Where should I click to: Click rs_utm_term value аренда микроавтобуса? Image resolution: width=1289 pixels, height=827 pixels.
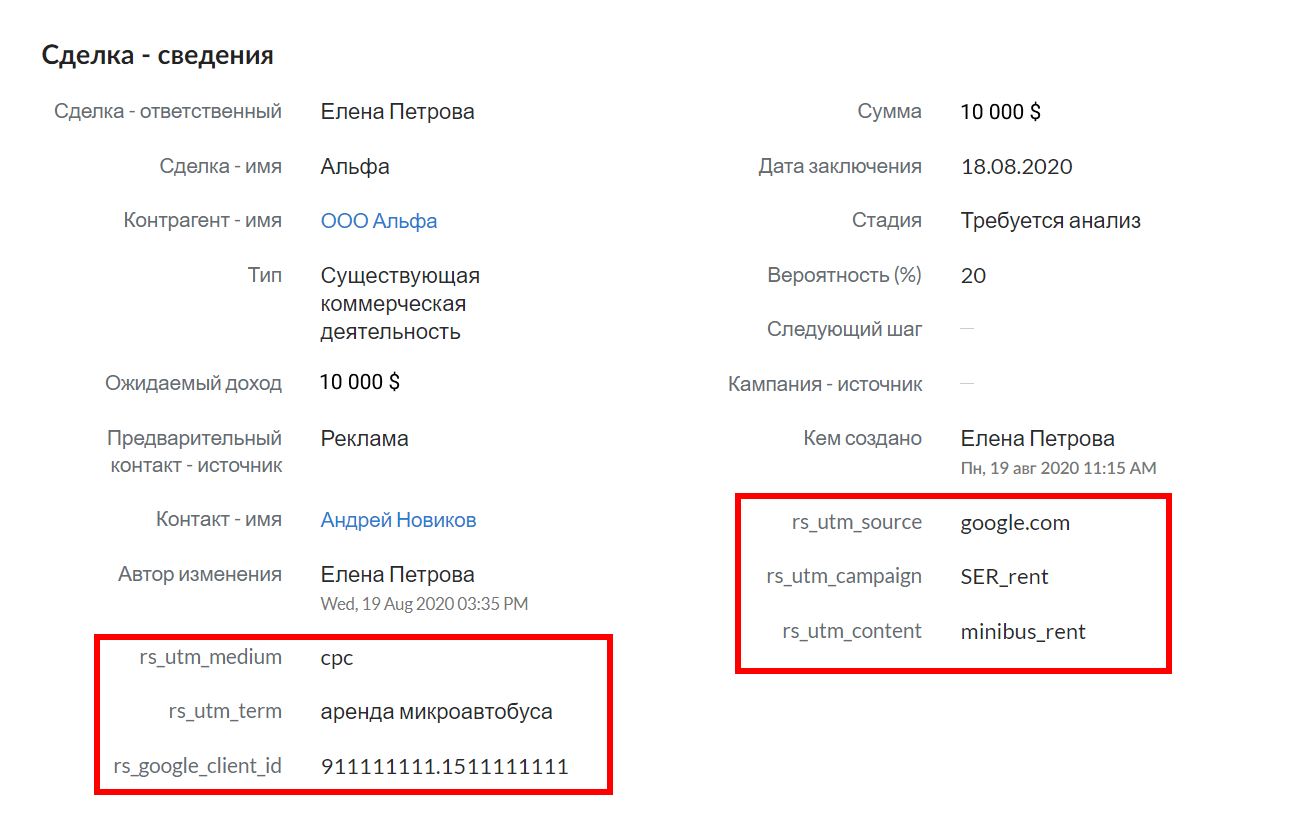pos(436,712)
